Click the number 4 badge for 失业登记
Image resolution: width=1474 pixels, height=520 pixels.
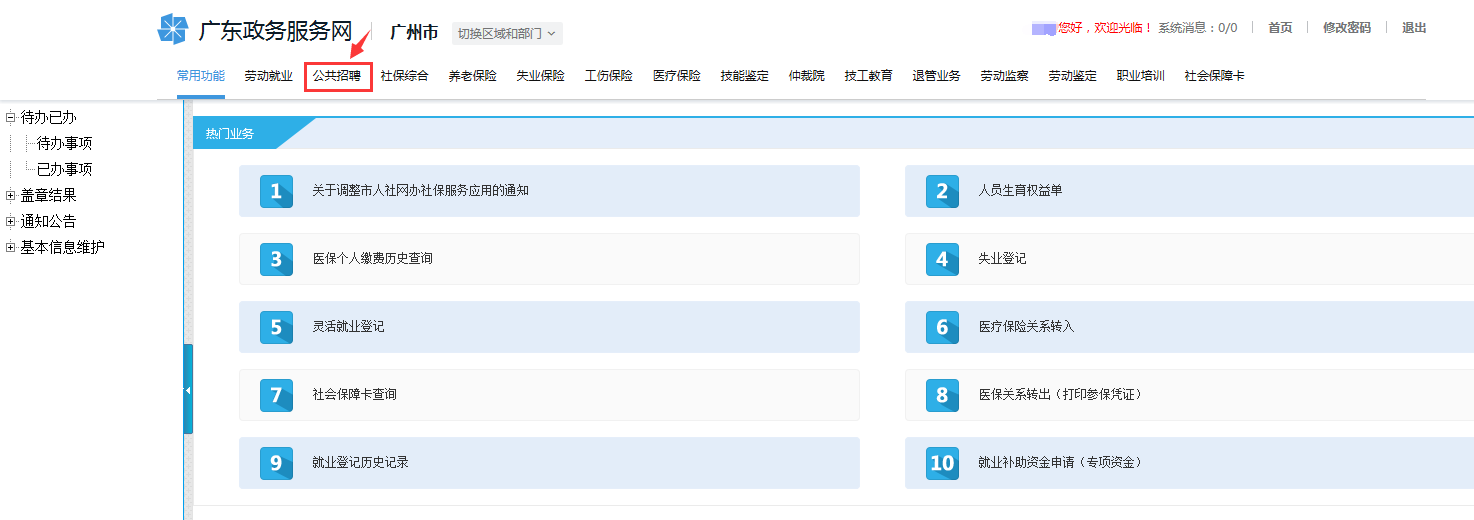942,259
